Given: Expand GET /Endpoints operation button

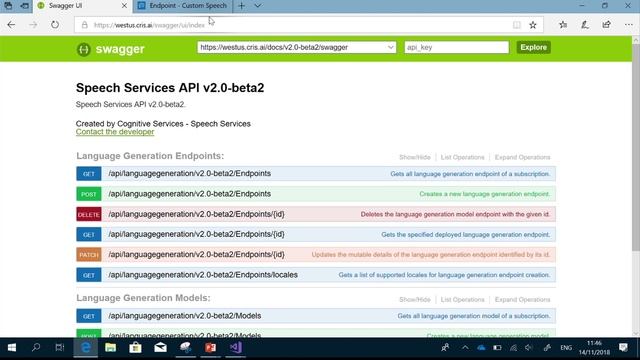Looking at the screenshot, I should pos(89,173).
